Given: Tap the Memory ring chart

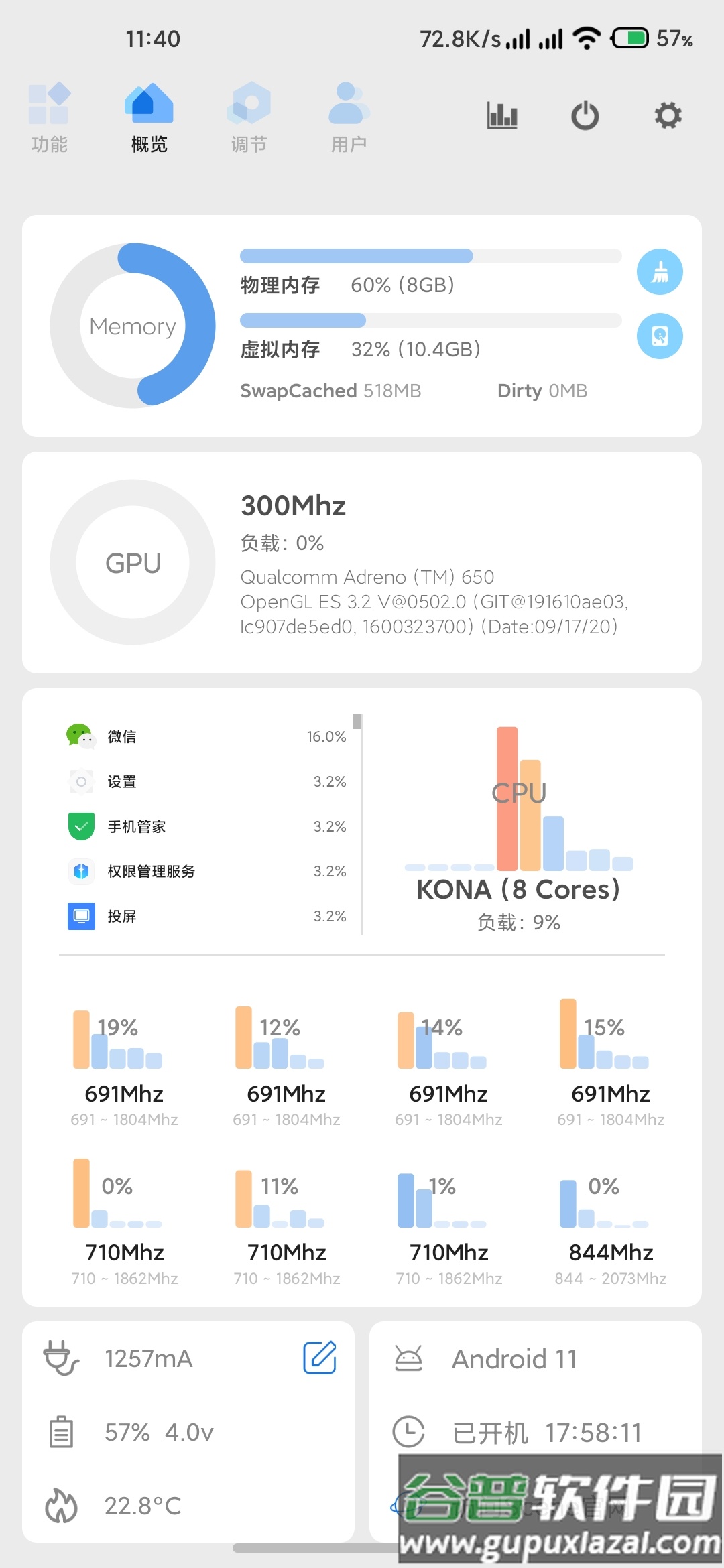Looking at the screenshot, I should (x=133, y=326).
